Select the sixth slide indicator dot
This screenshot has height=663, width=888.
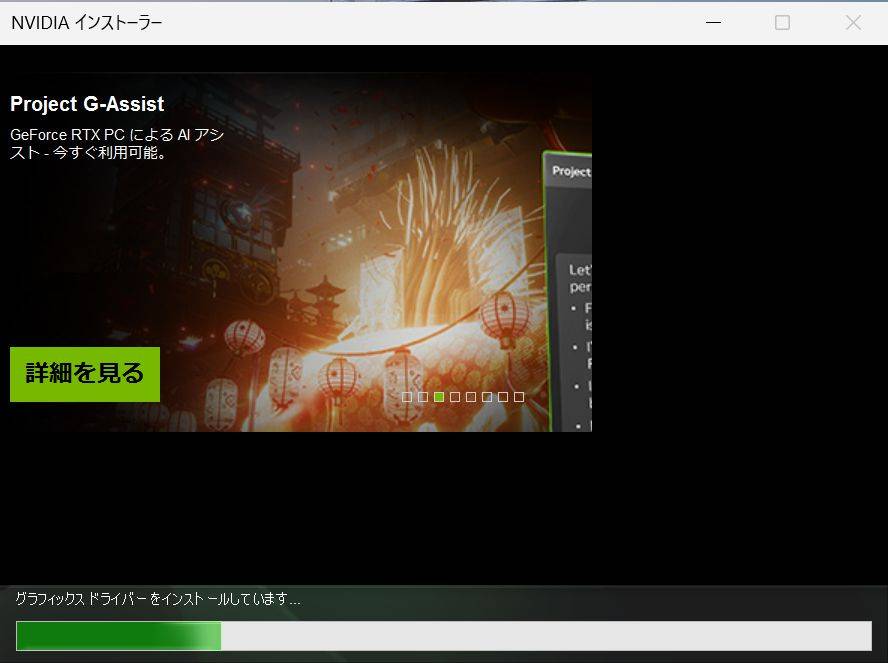click(486, 397)
